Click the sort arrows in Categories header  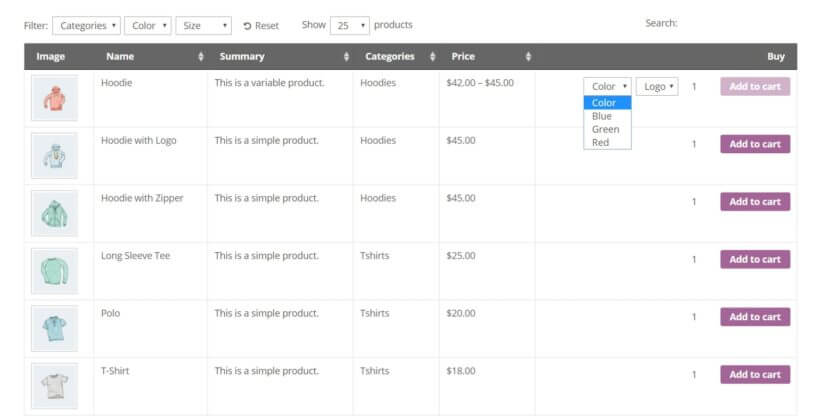point(432,57)
